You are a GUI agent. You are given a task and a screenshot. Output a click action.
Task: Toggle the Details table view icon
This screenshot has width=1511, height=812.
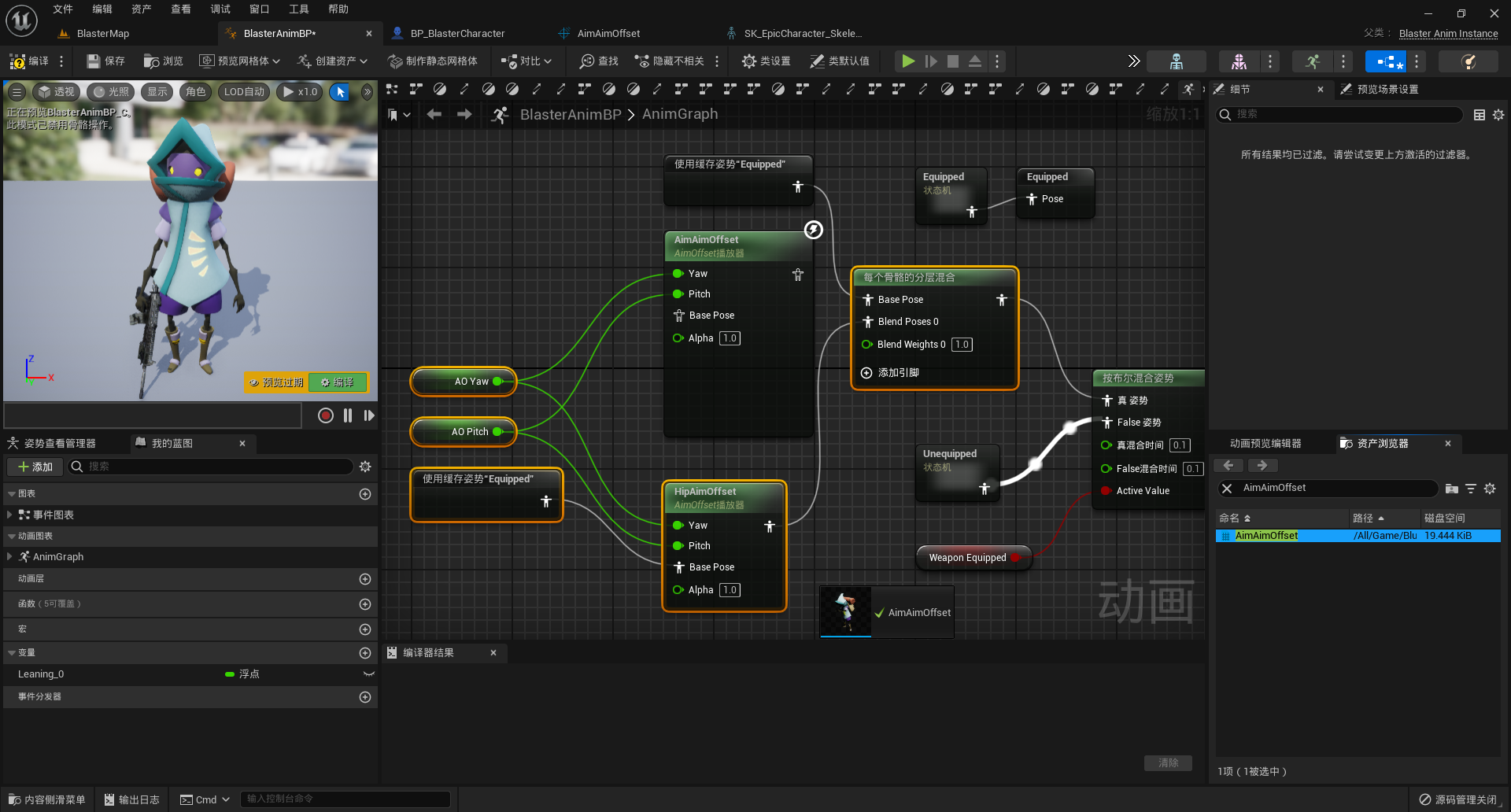tap(1480, 115)
